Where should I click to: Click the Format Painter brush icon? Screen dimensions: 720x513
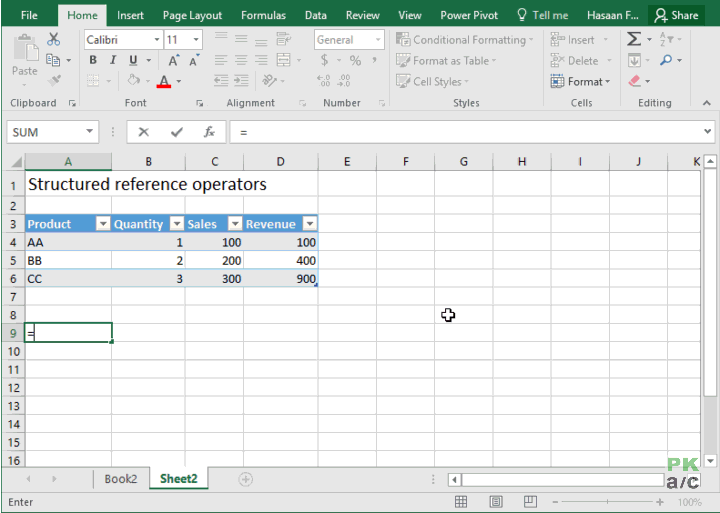tap(54, 81)
